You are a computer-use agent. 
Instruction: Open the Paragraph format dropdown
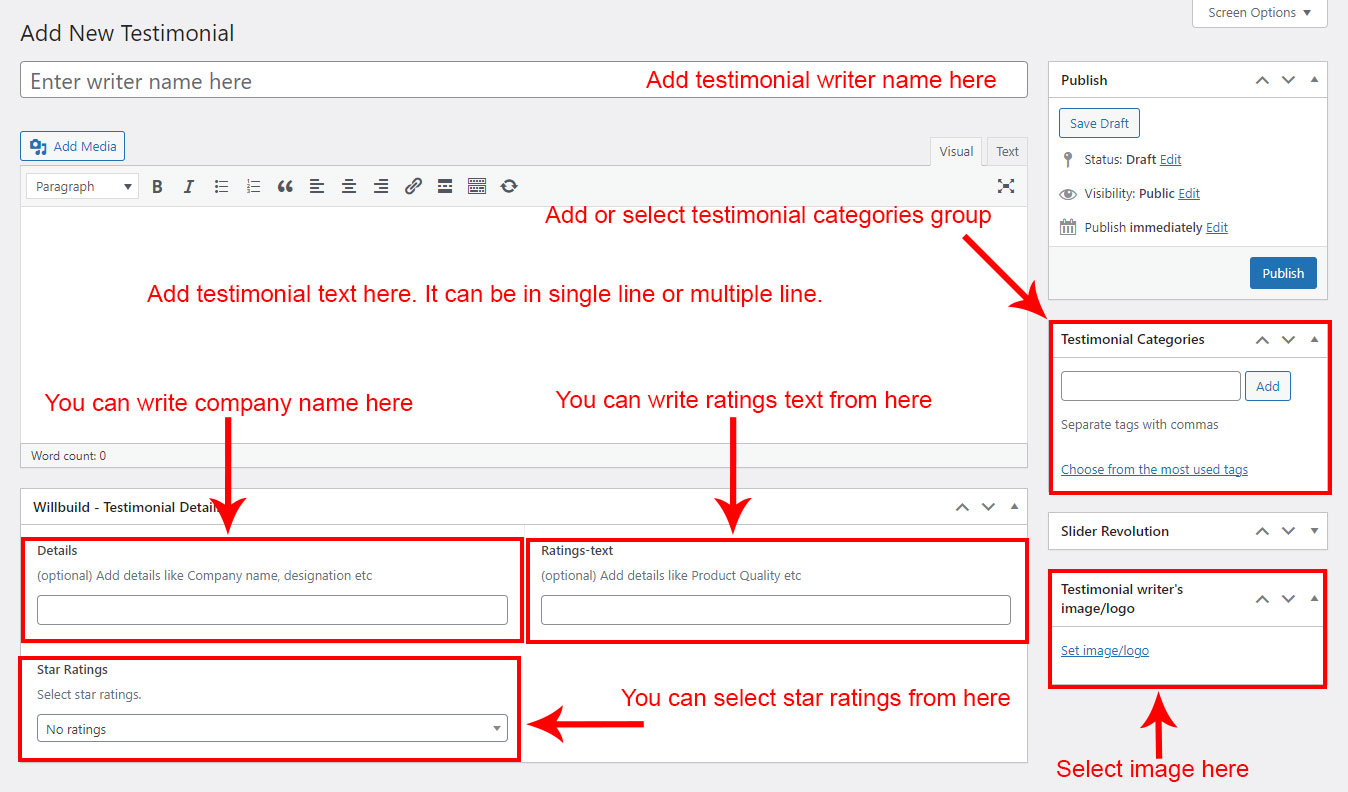82,186
